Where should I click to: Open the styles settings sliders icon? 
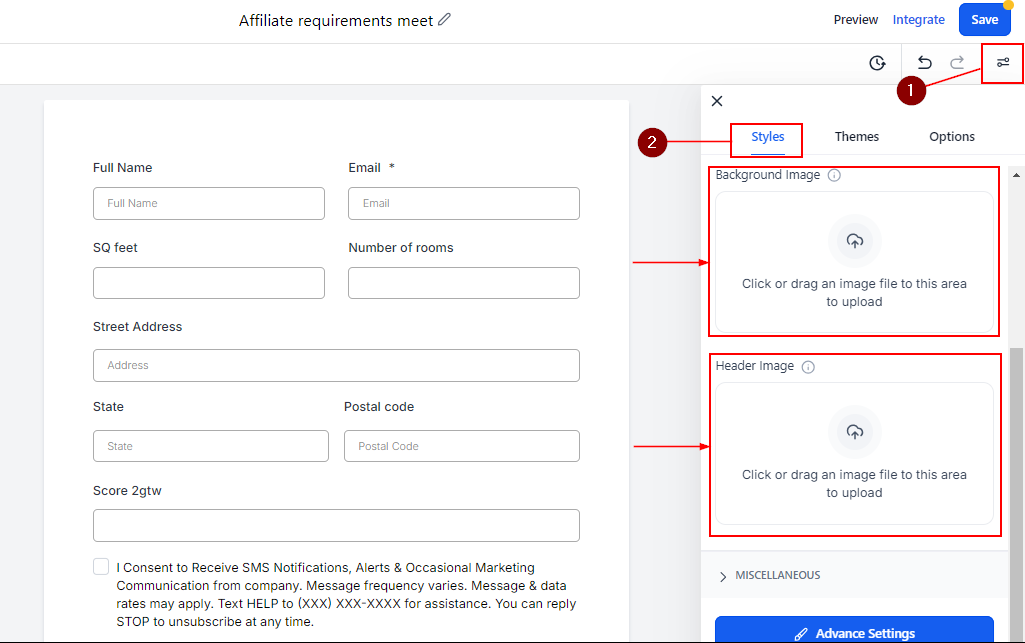click(1003, 63)
